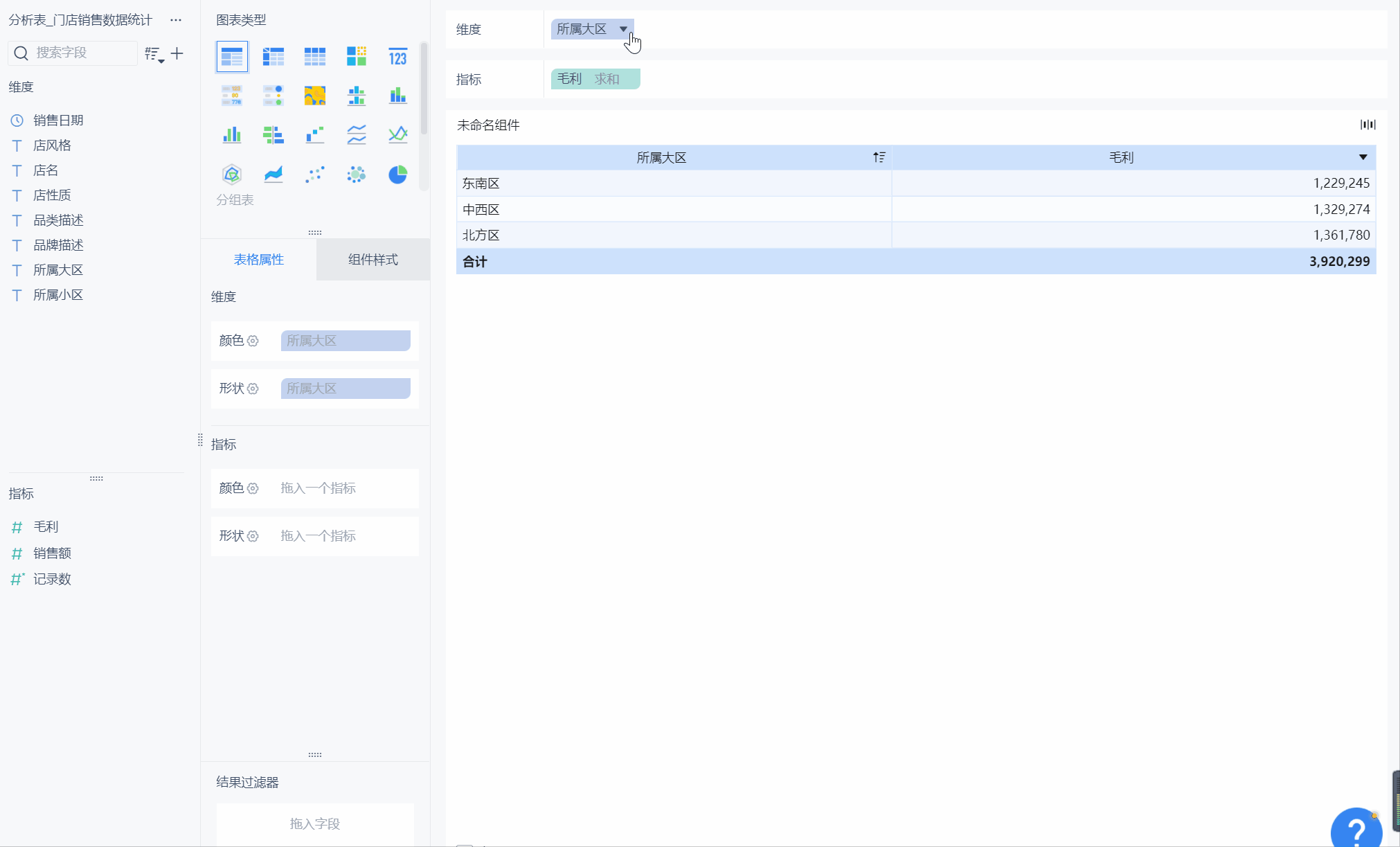The image size is (1400, 847).
Task: Select the stacked column chart type
Action: point(398,96)
